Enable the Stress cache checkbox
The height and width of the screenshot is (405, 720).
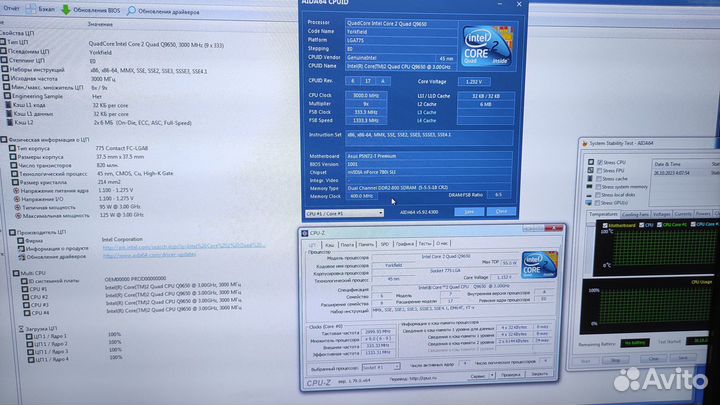(599, 179)
